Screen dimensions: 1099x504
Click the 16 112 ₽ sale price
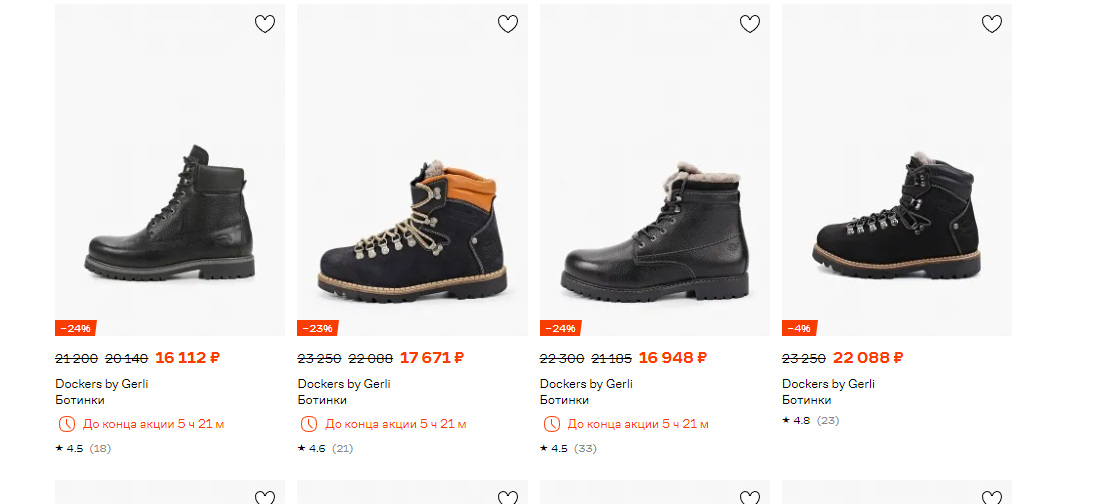pos(187,357)
